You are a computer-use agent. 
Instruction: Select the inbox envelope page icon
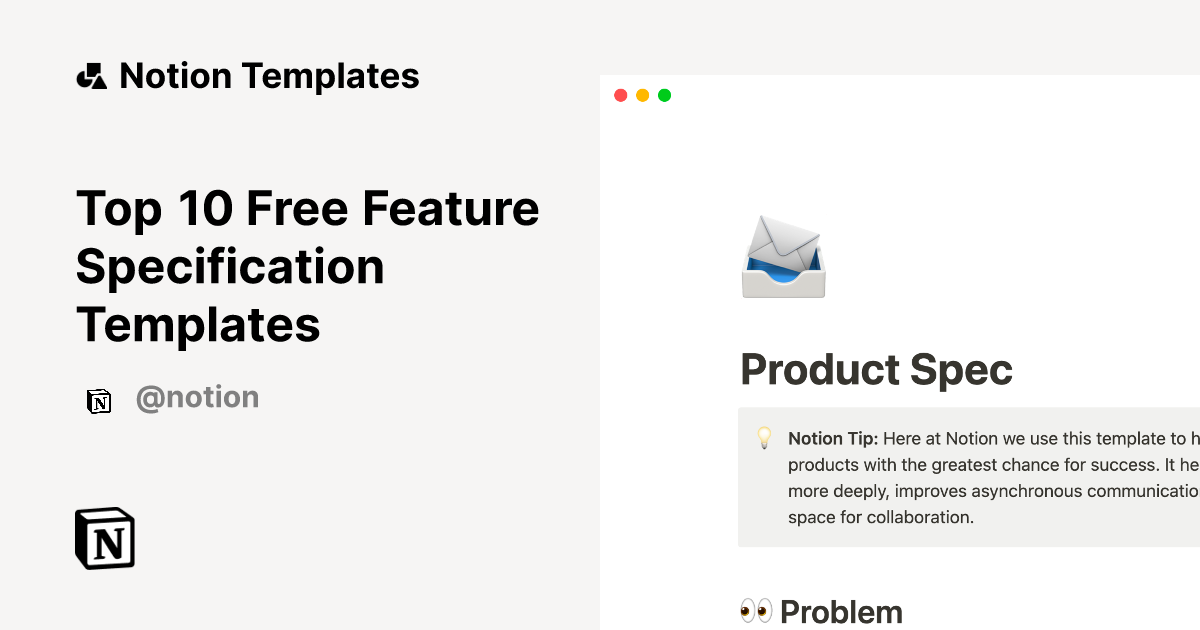(783, 257)
